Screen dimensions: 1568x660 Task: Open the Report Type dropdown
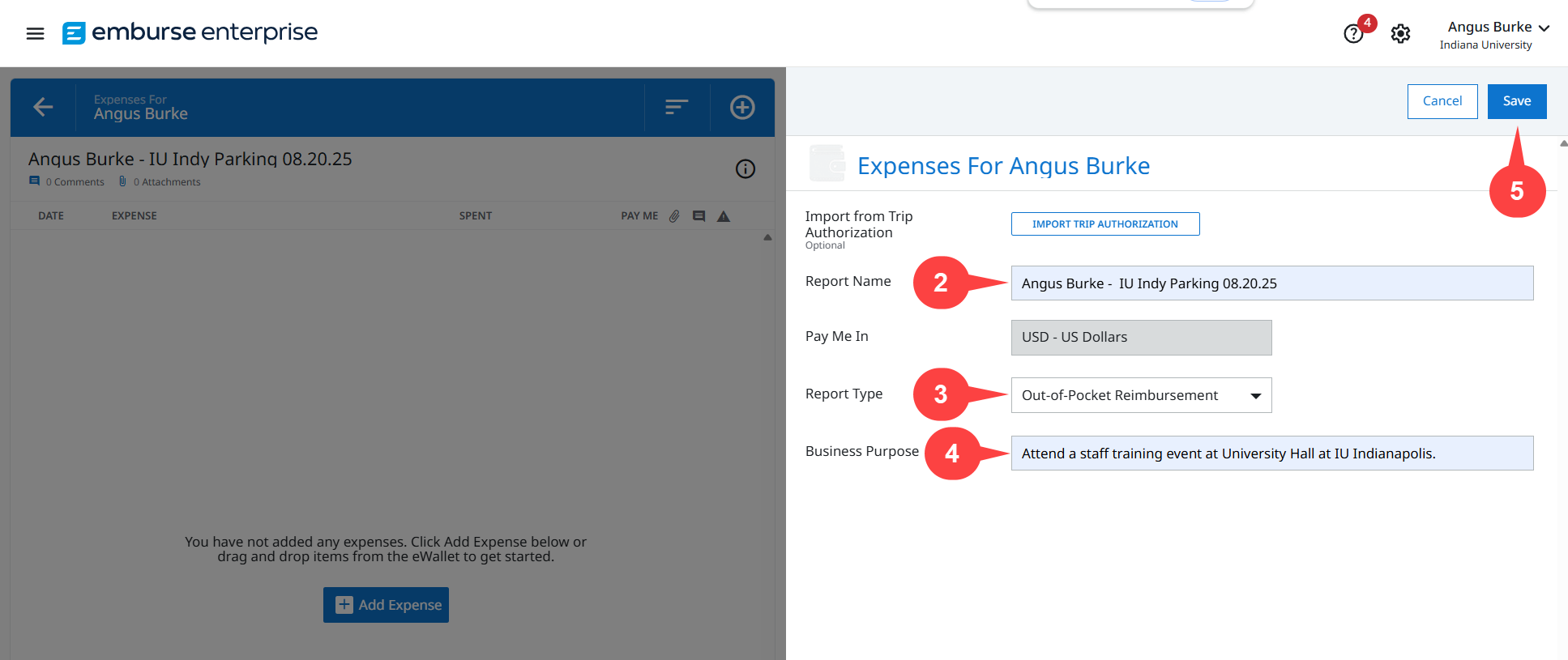1140,395
